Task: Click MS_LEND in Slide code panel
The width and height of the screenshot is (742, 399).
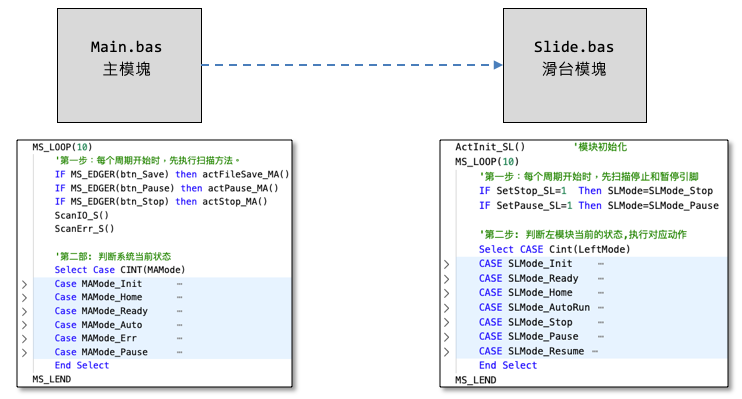Action: 476,380
